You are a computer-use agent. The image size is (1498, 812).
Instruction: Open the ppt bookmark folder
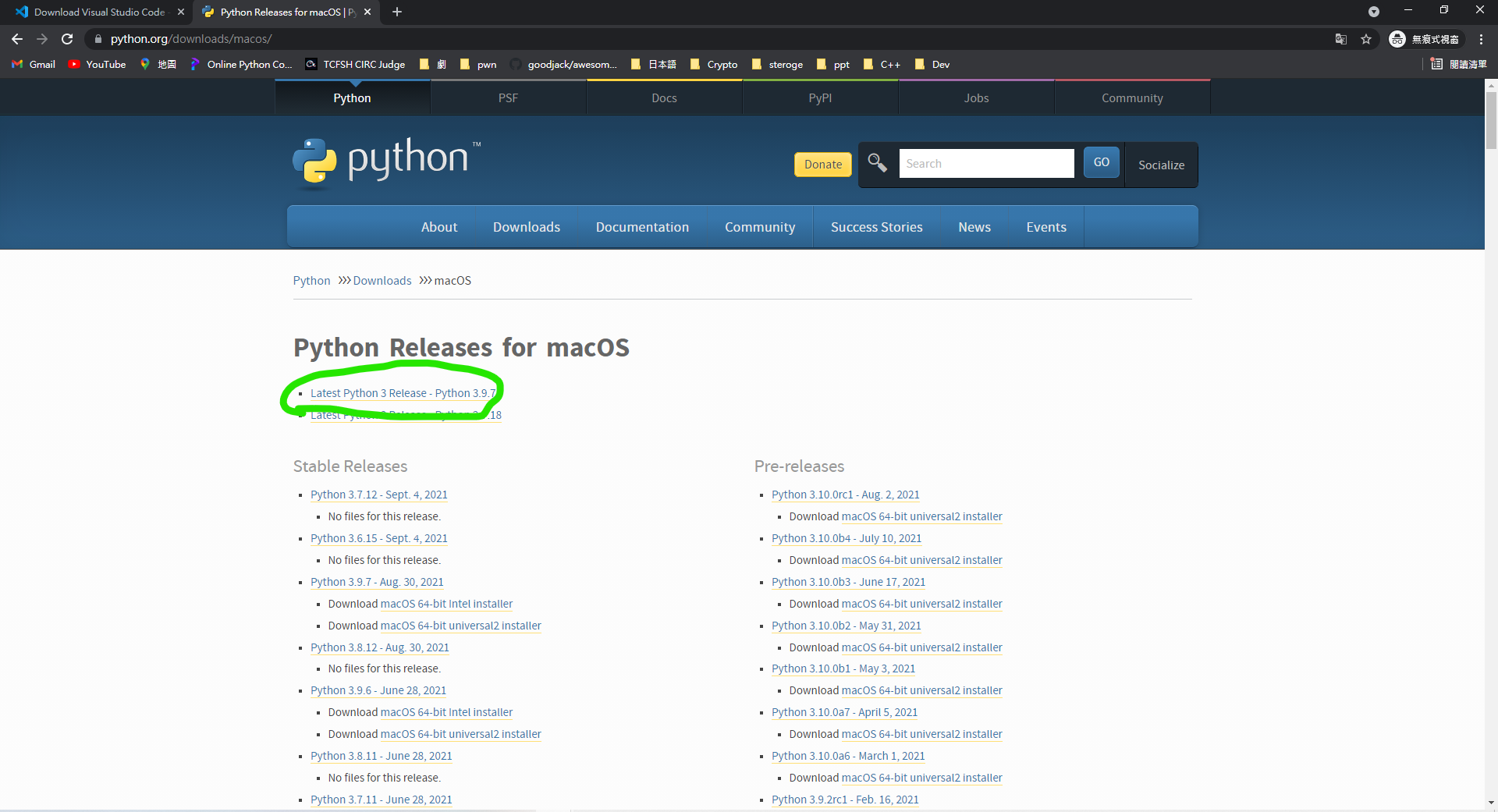point(833,64)
